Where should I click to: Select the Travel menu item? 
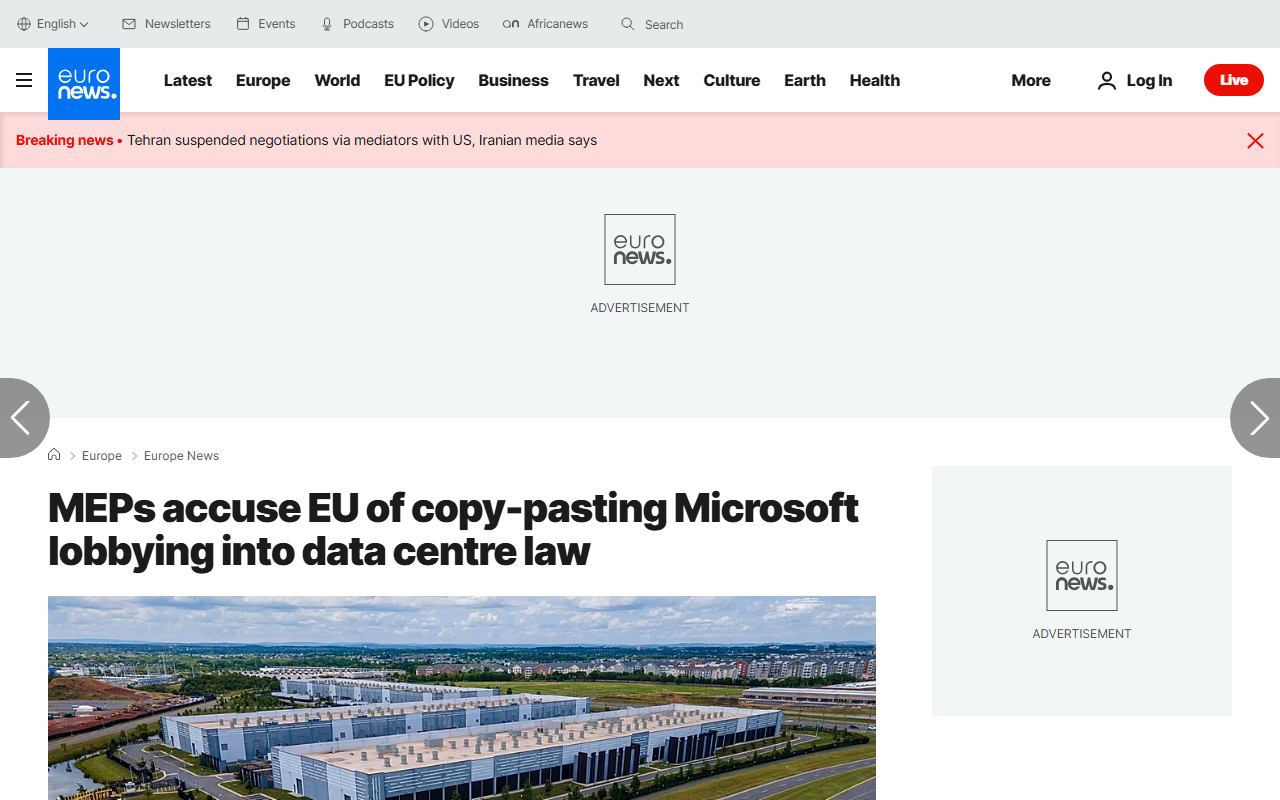[x=596, y=80]
